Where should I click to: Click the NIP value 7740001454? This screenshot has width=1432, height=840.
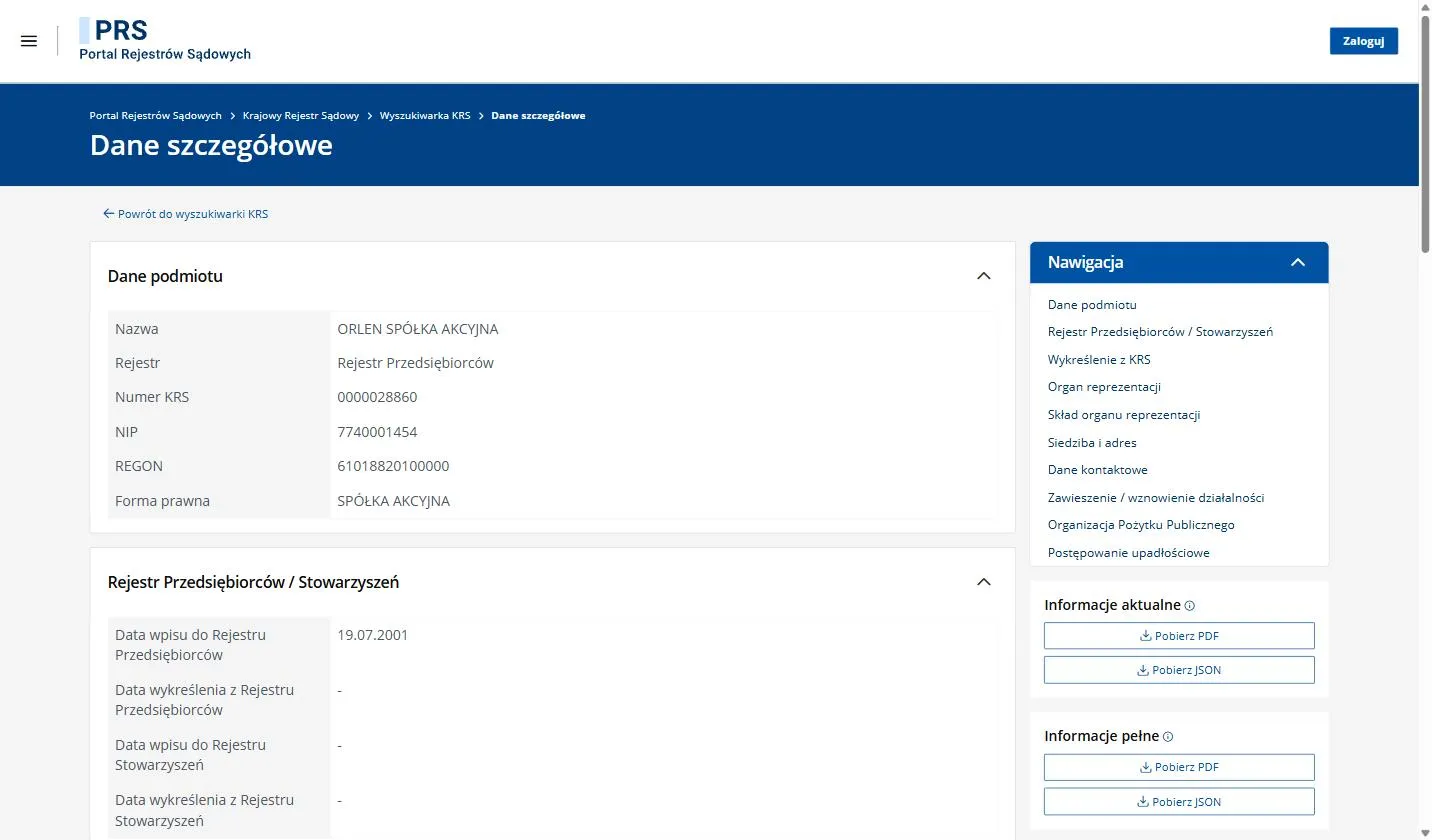(377, 432)
